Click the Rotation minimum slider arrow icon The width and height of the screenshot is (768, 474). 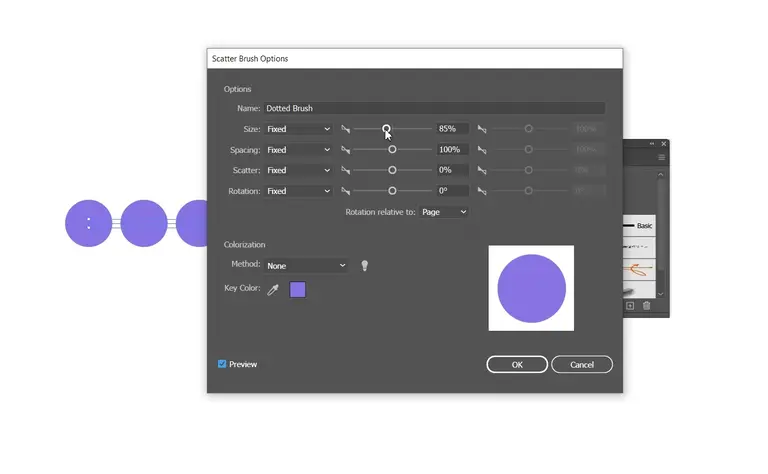345,191
